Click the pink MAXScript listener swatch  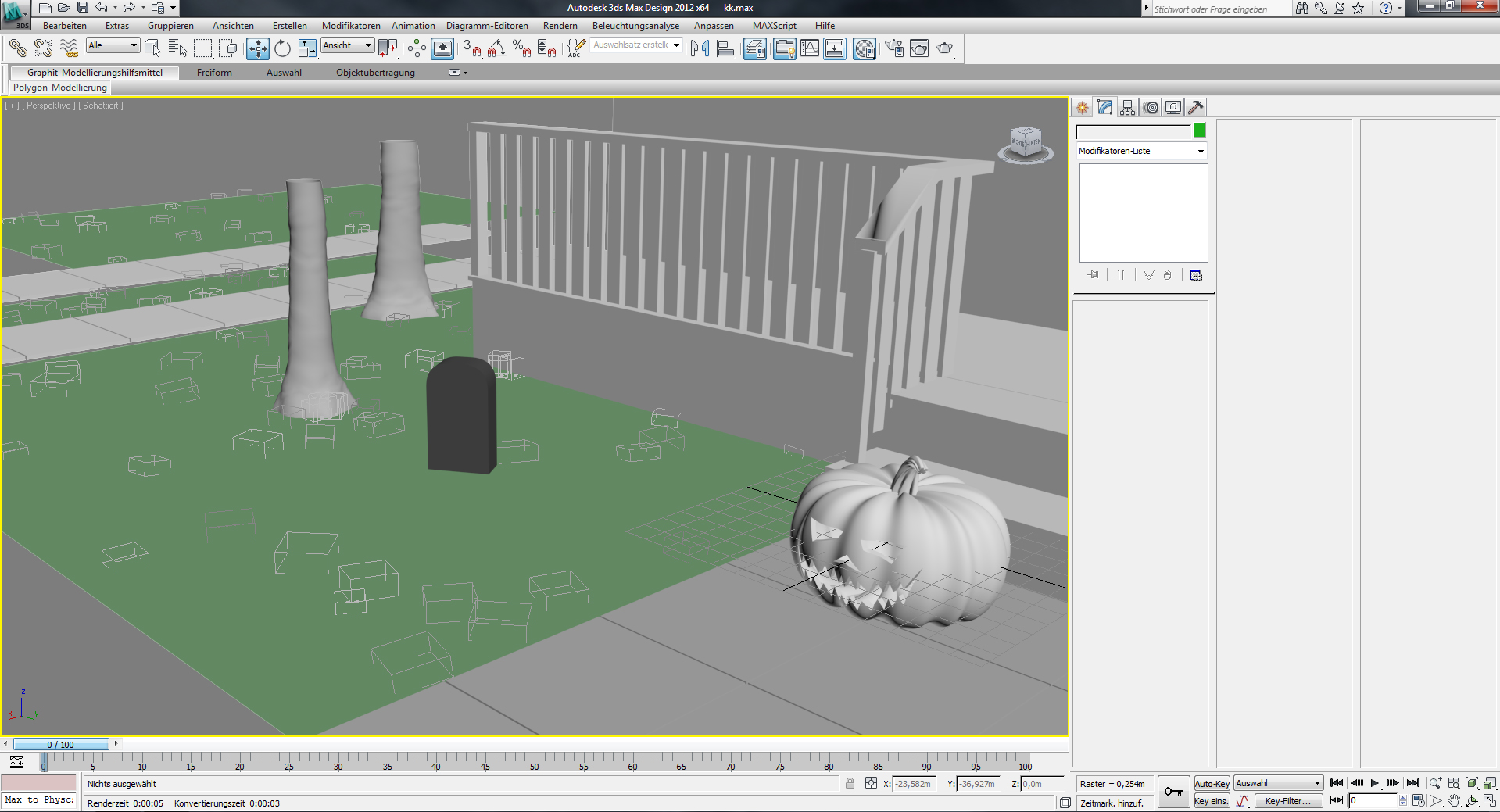39,782
